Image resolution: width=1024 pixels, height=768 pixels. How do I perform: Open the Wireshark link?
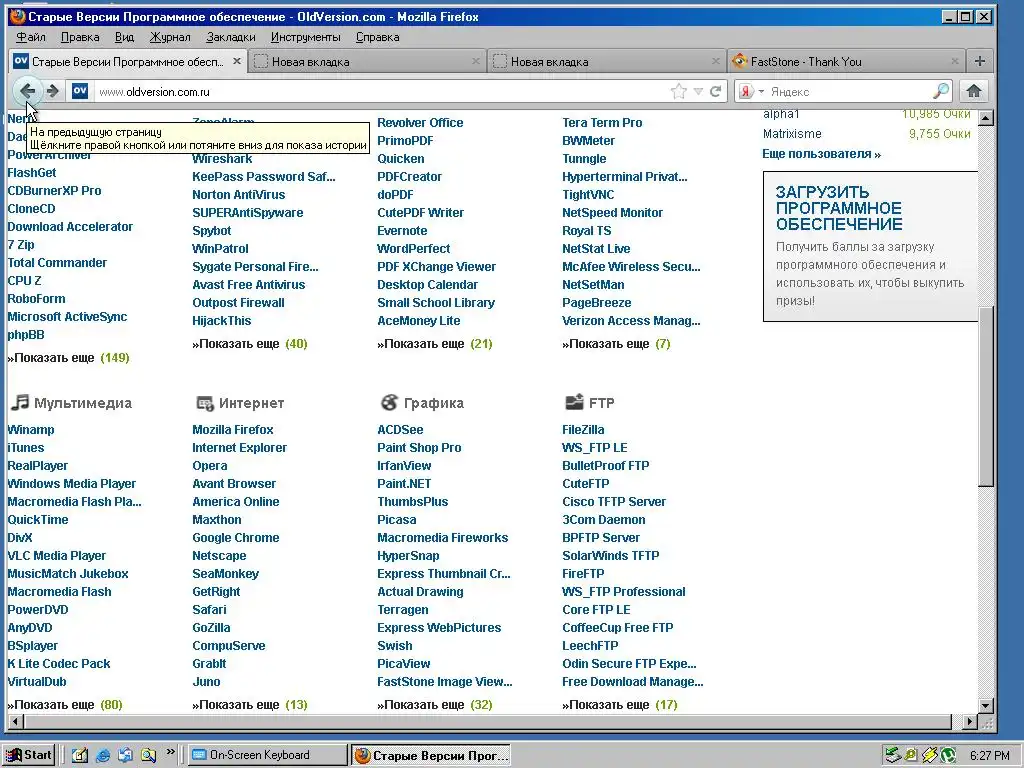pyautogui.click(x=222, y=159)
